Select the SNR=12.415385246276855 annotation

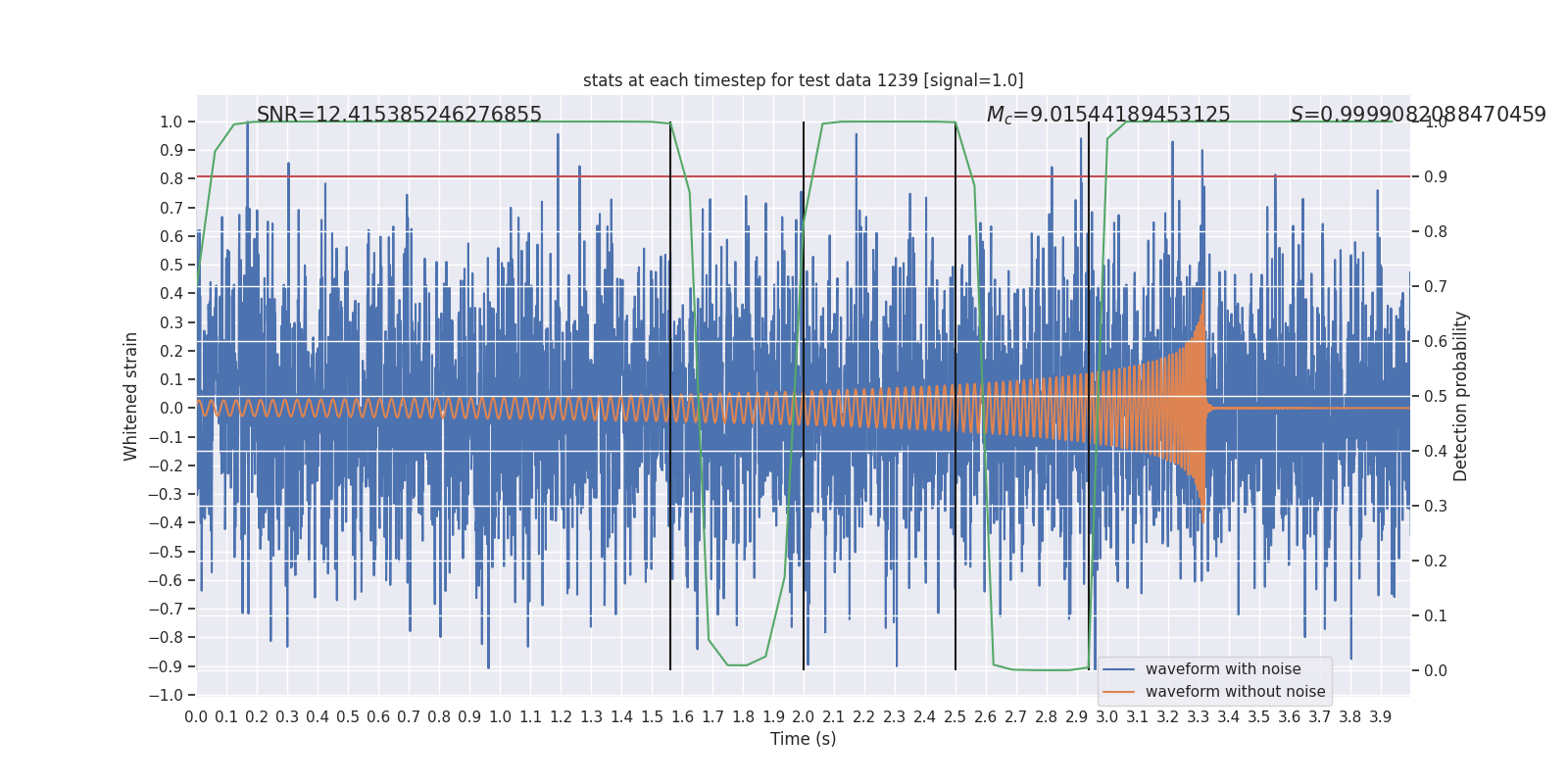click(399, 115)
